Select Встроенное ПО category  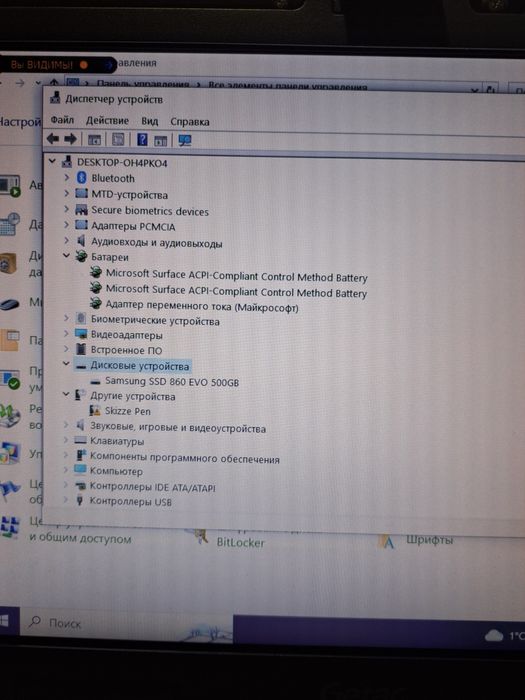126,350
